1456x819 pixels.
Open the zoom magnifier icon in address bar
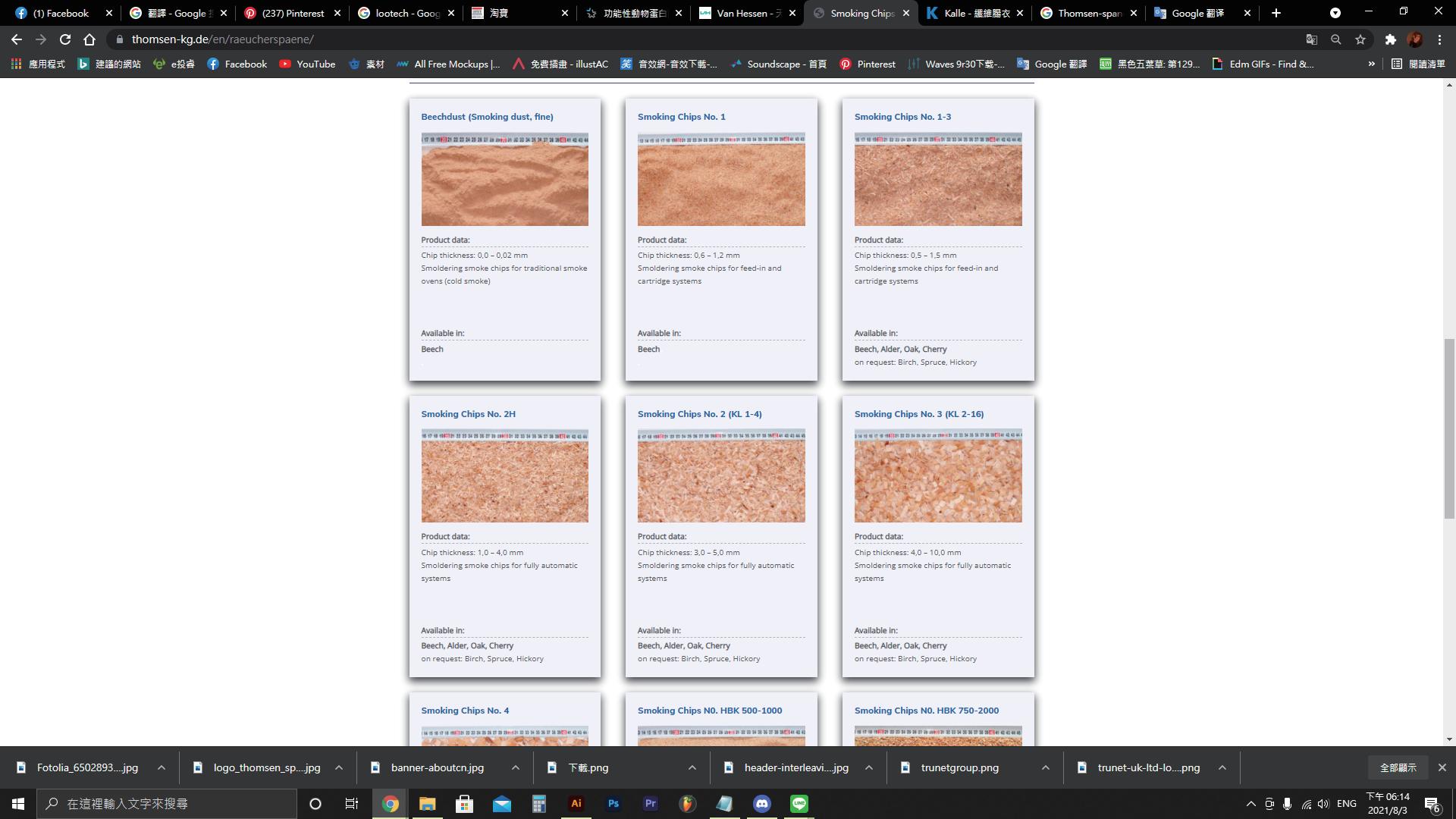pyautogui.click(x=1336, y=39)
